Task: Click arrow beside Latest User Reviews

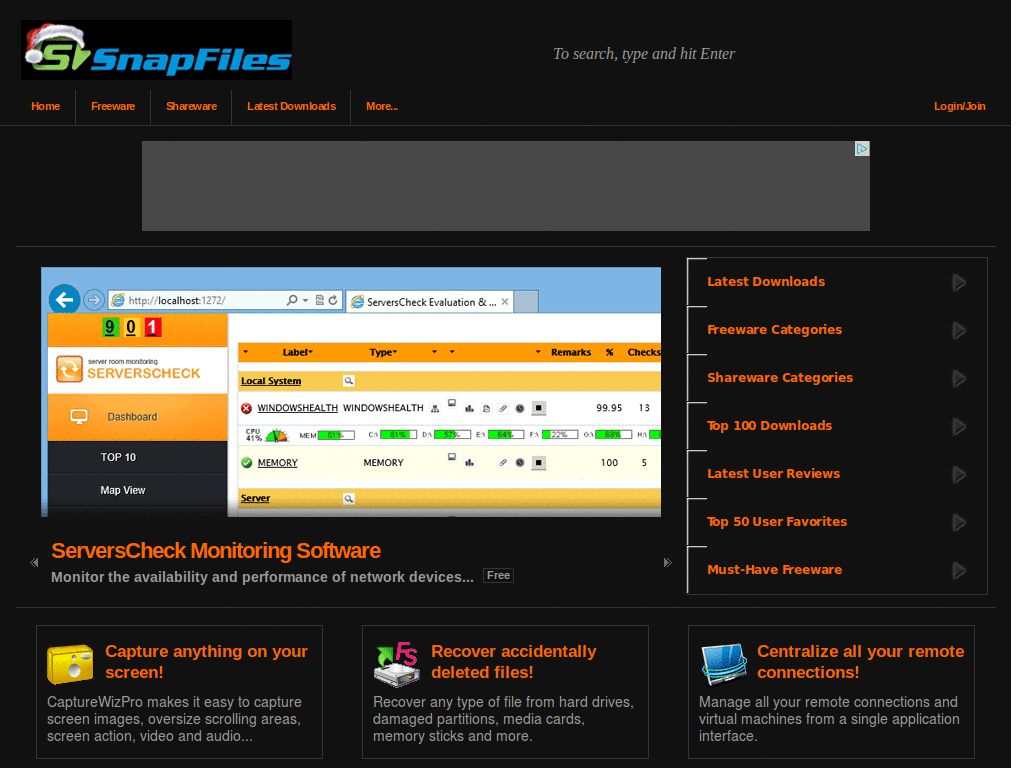Action: pos(959,475)
